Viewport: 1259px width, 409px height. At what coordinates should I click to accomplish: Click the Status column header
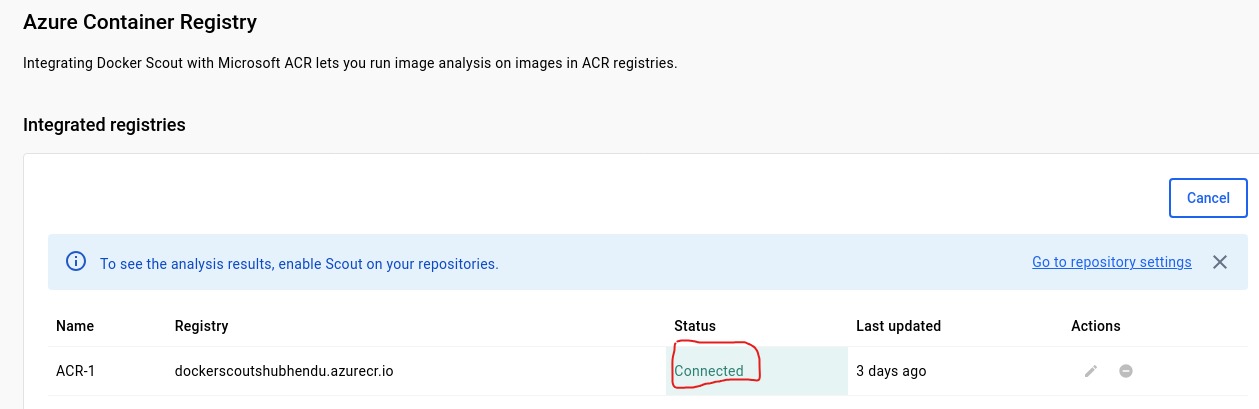pos(695,326)
